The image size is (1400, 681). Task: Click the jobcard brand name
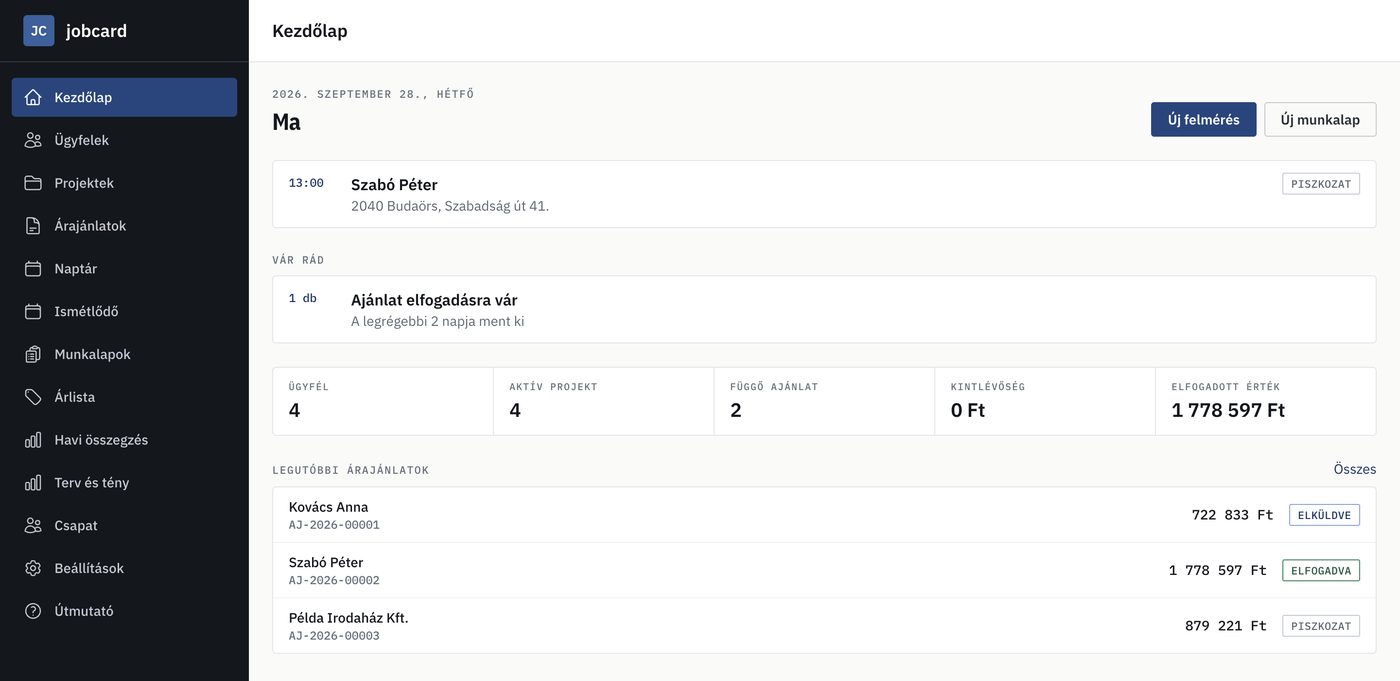tap(96, 31)
